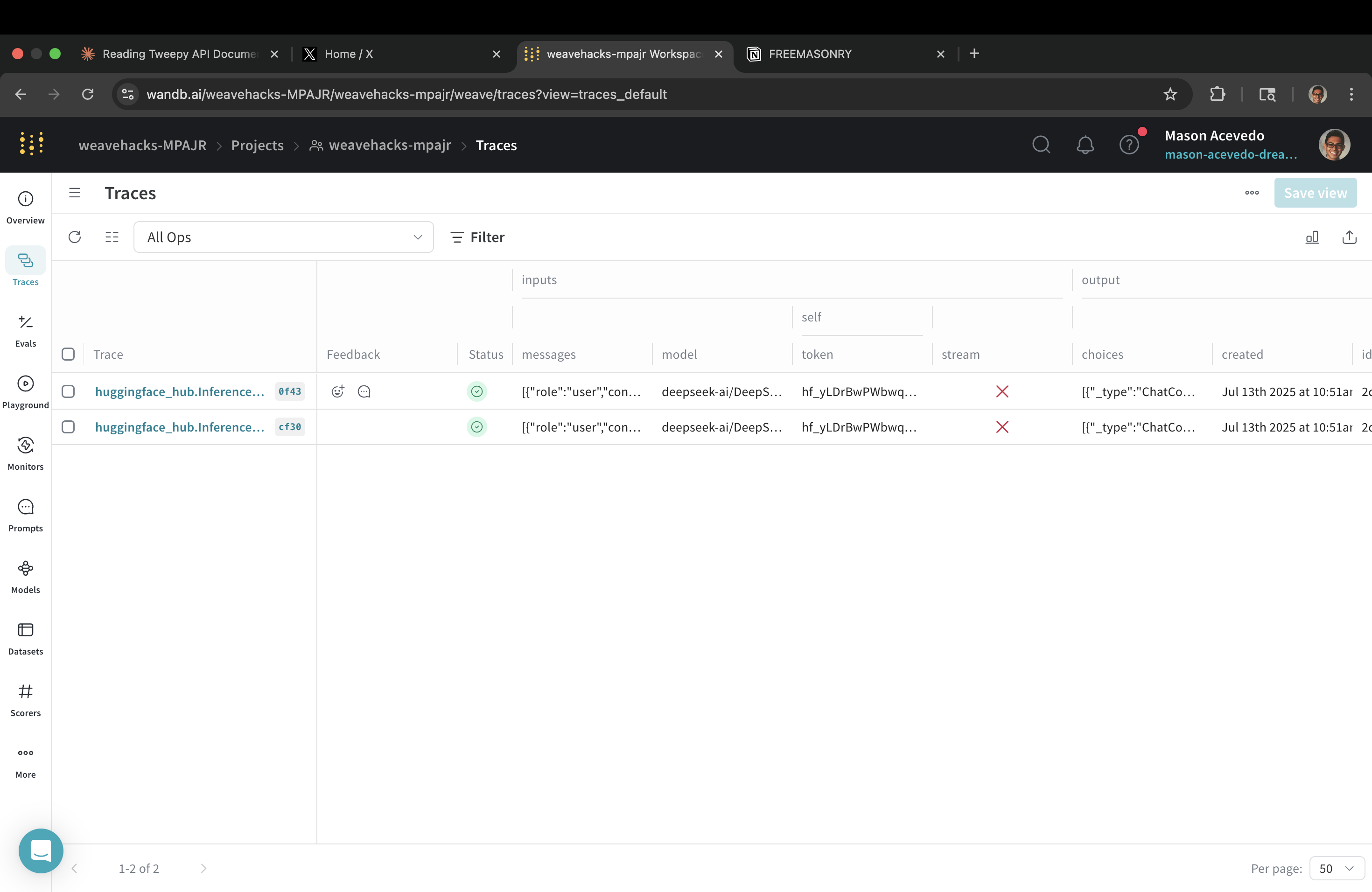Screen dimensions: 1372x892
Task: Open the Evals sidebar icon
Action: tap(25, 323)
